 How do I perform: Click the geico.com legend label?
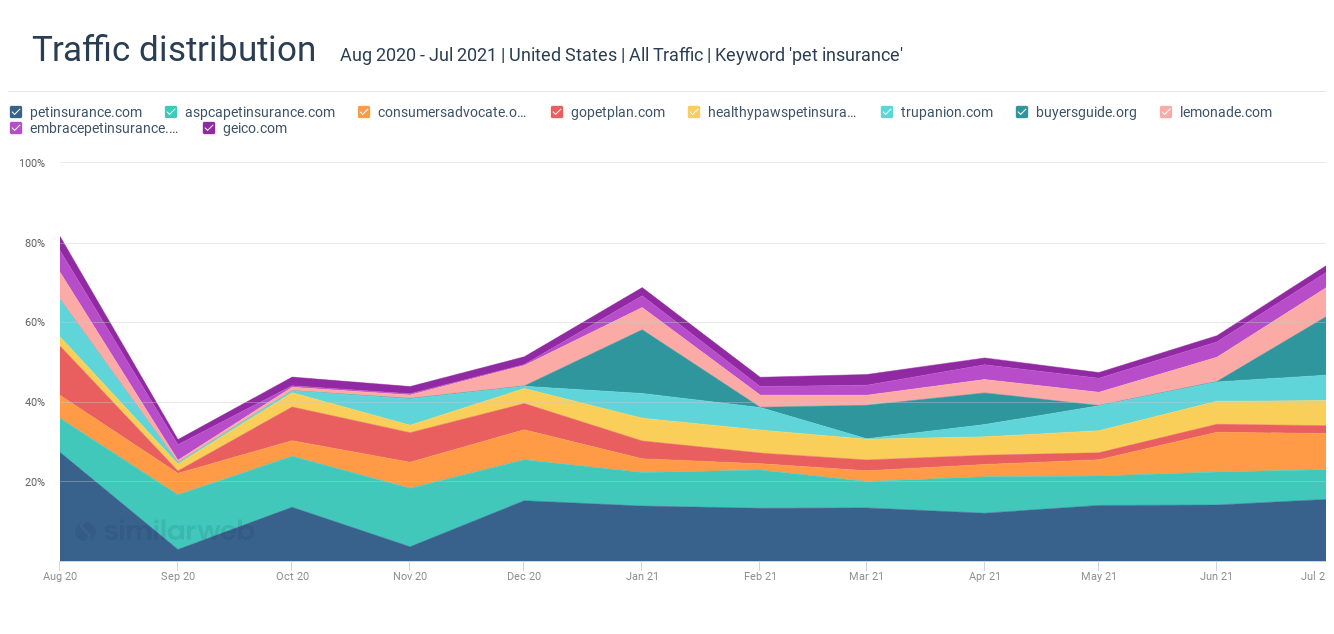(255, 128)
